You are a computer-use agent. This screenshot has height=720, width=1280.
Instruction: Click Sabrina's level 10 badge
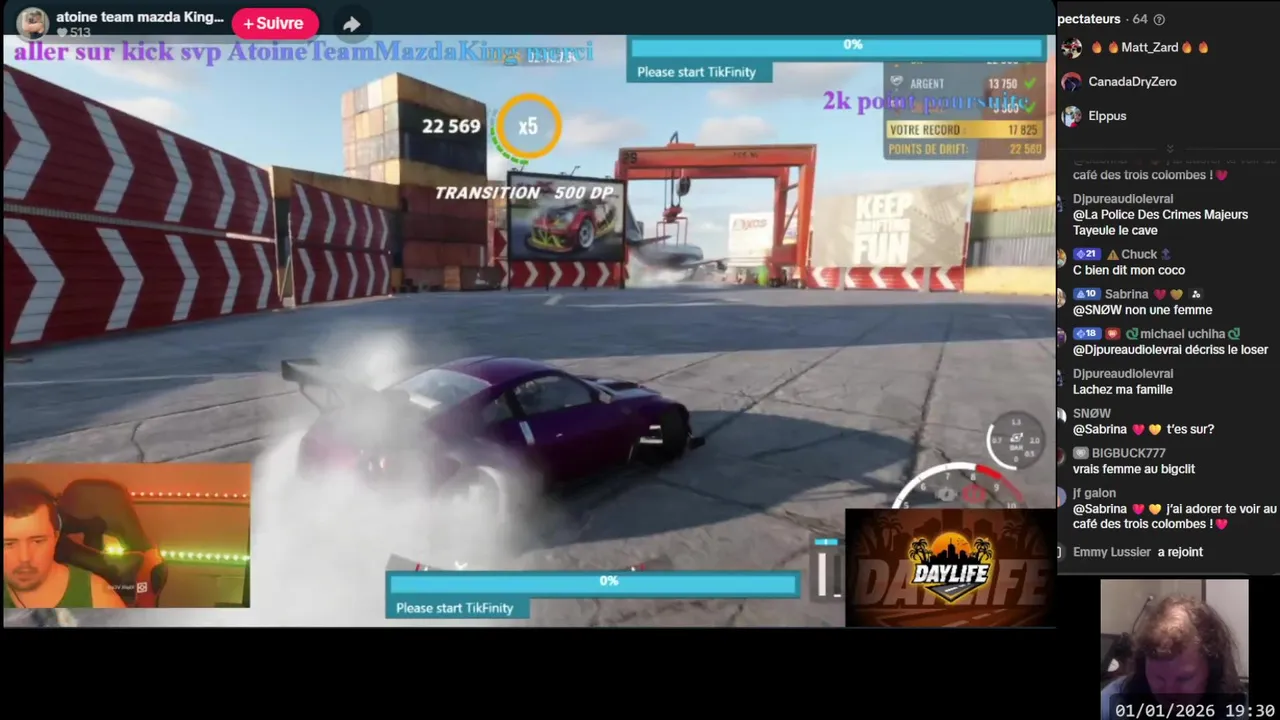(1086, 294)
